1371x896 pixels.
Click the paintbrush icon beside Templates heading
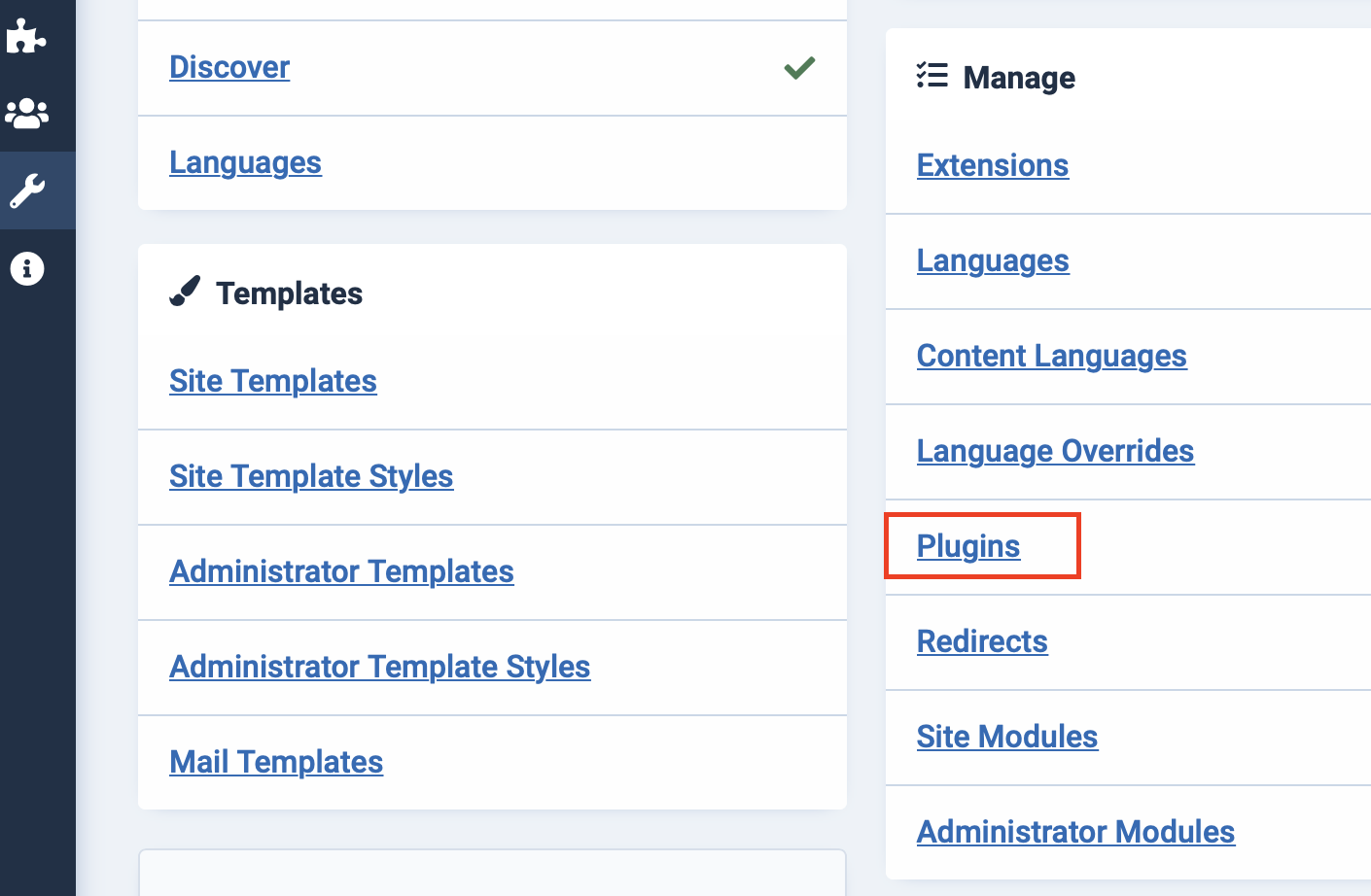point(185,292)
